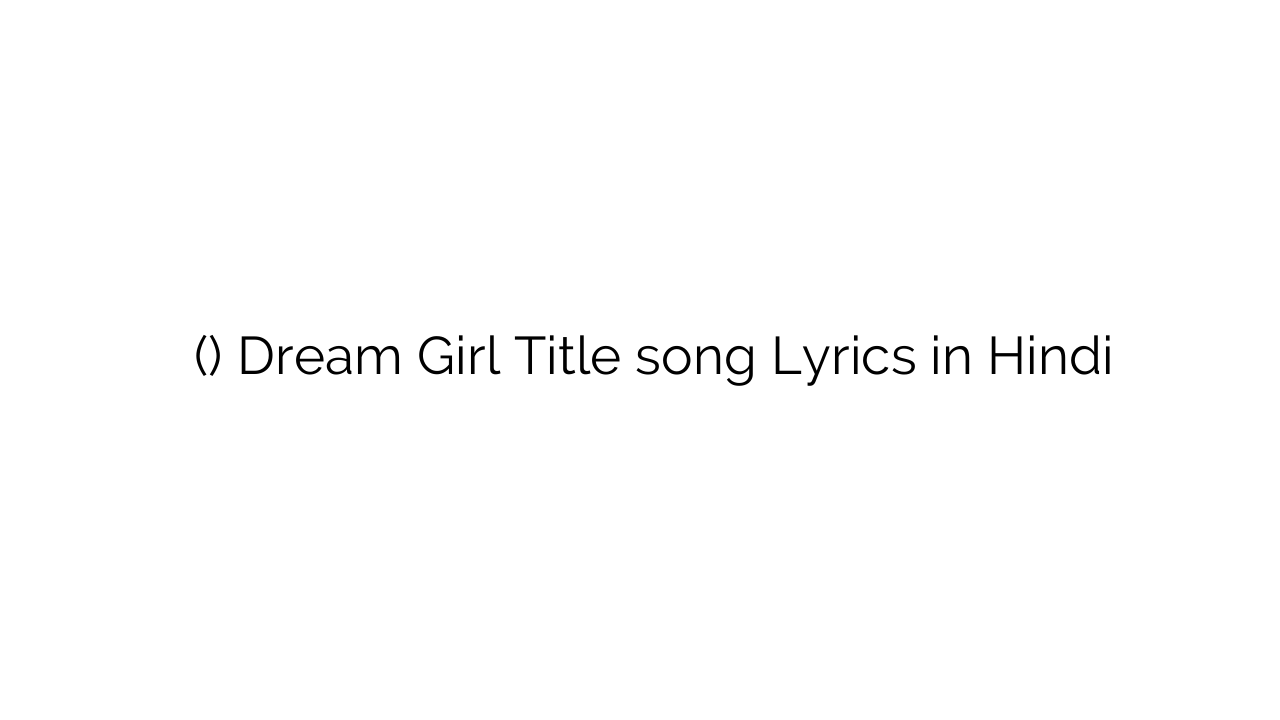The image size is (1280, 720).
Task: Click the word "Lyrics" in the heading
Action: [844, 358]
